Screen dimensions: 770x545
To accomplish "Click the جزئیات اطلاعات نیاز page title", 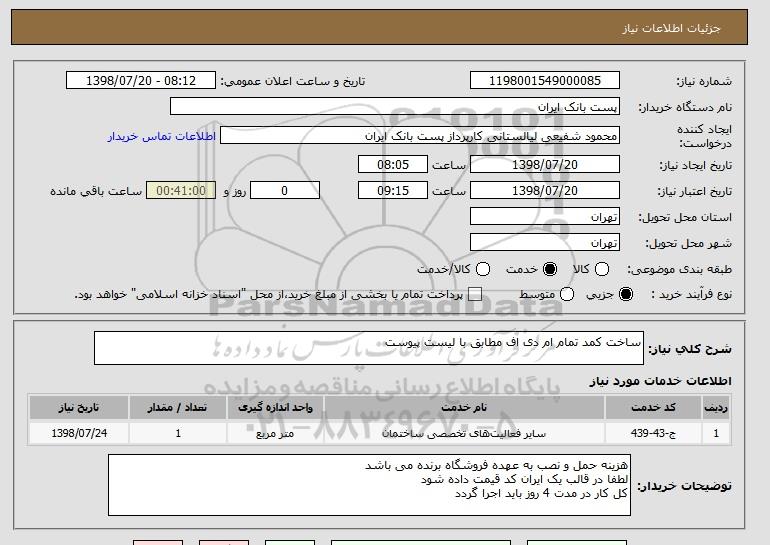I will click(671, 28).
